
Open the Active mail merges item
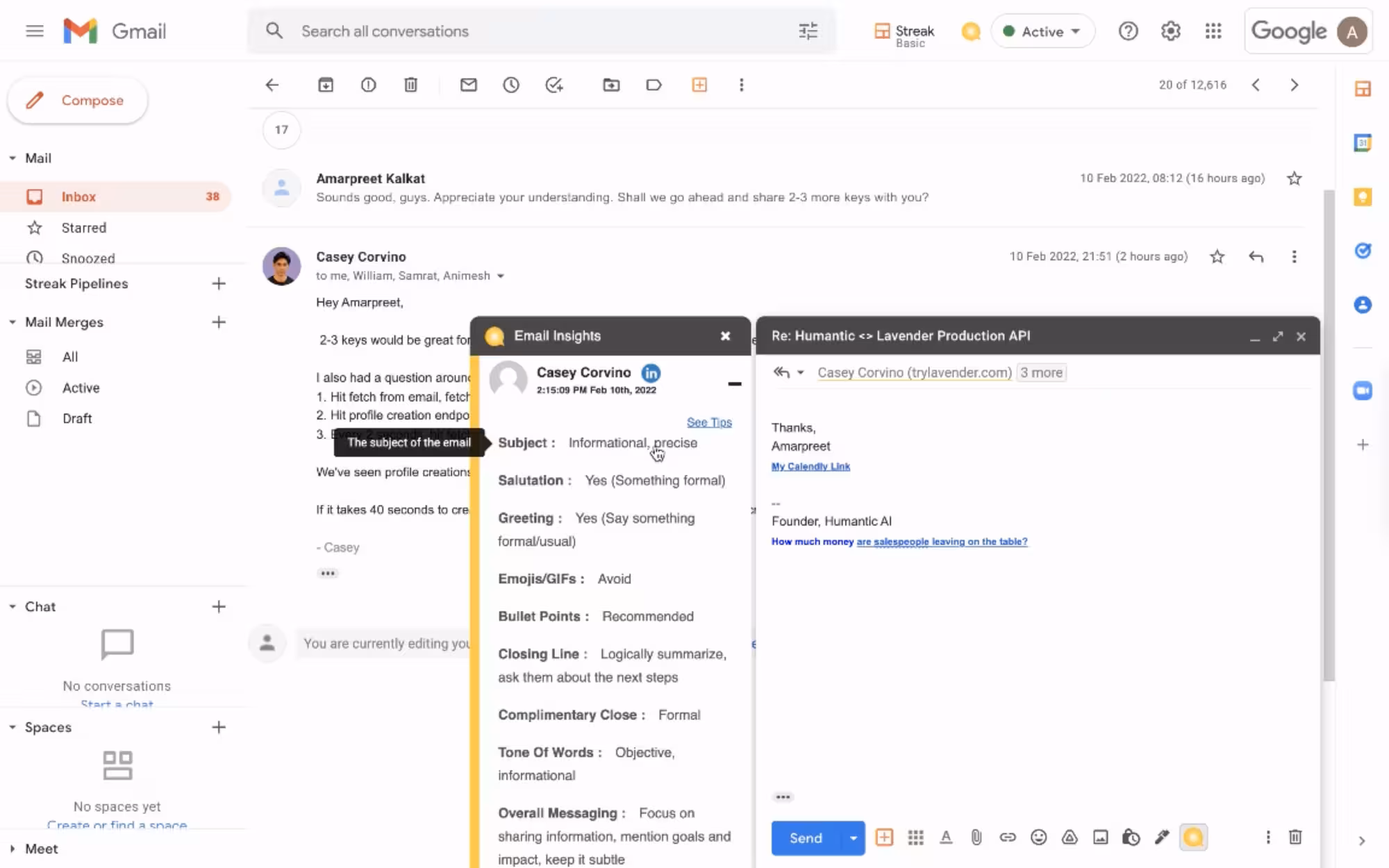(81, 387)
